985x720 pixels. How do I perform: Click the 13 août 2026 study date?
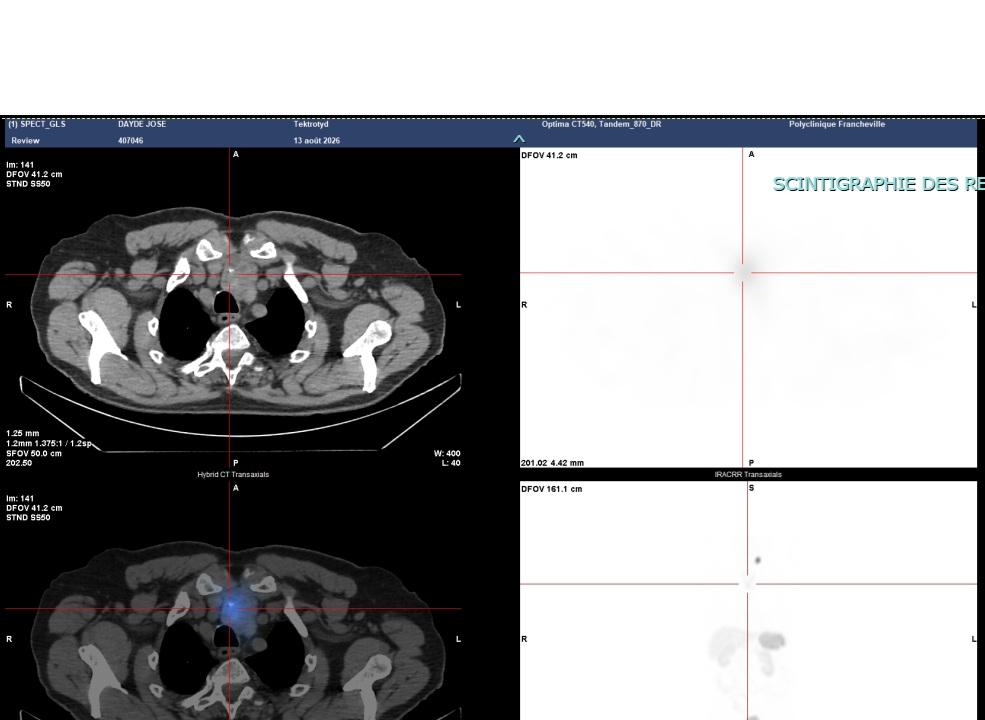317,141
